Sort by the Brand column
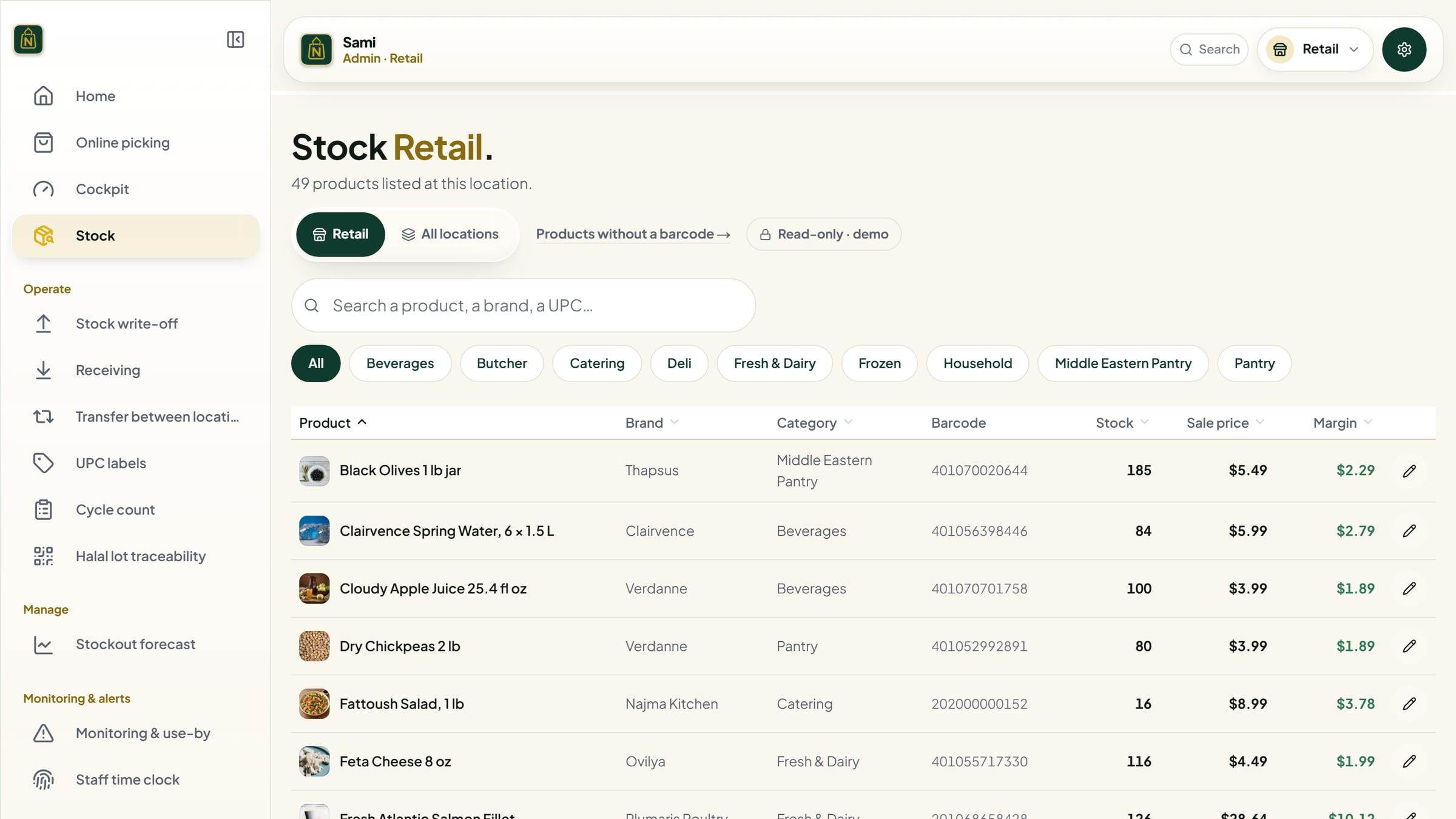The height and width of the screenshot is (819, 1456). 652,423
